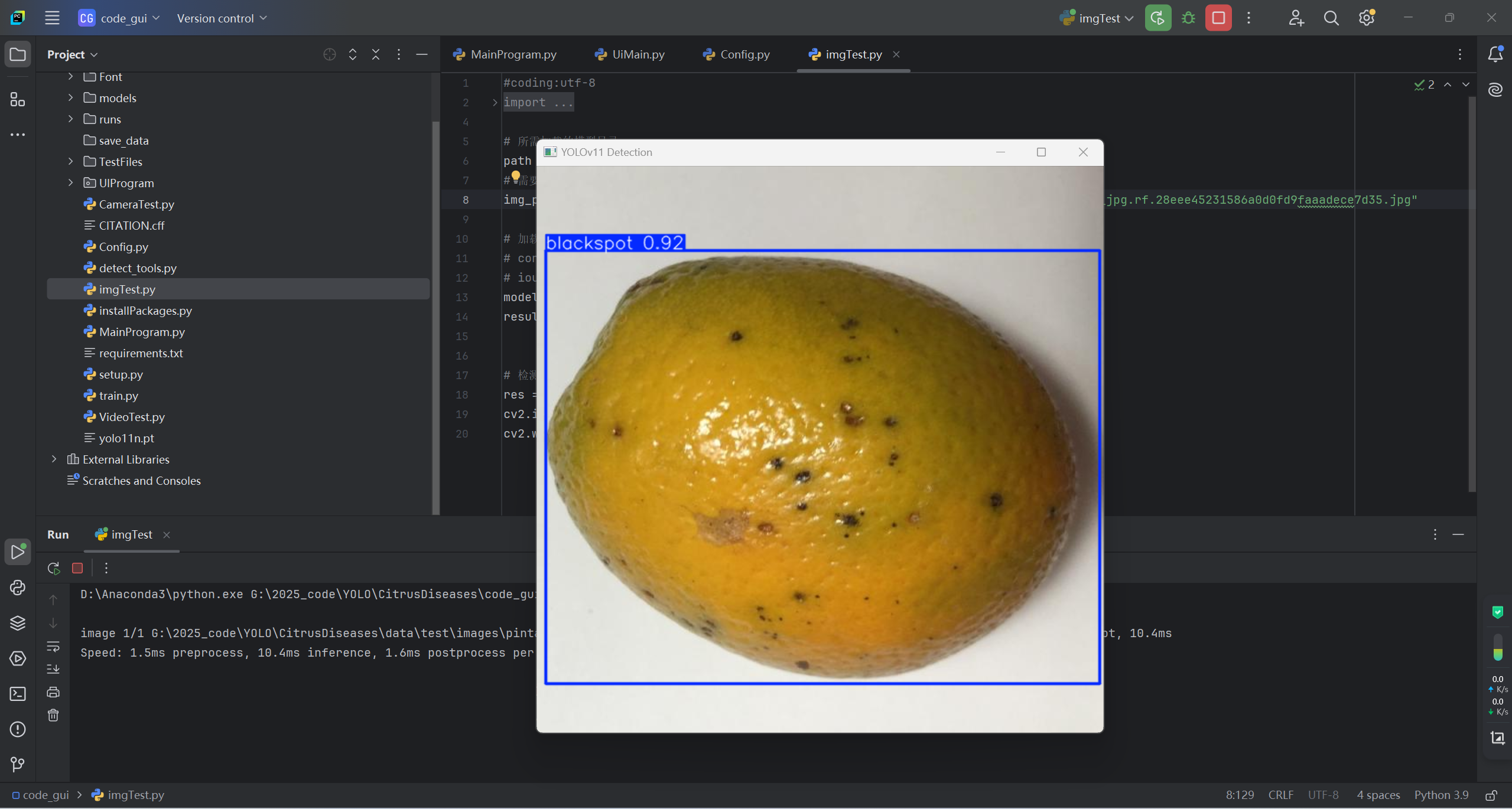Open the main hamburger menu

click(x=52, y=18)
